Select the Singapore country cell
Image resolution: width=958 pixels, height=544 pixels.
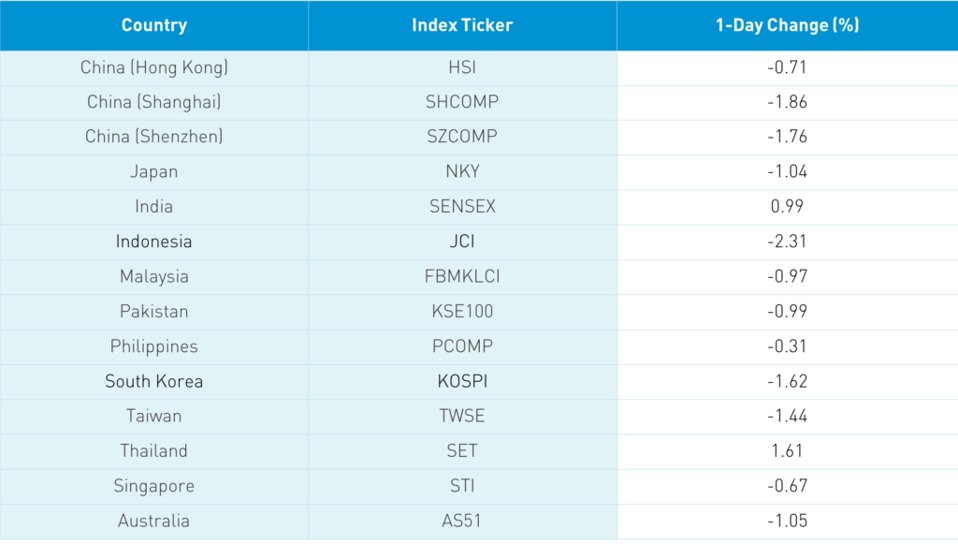click(x=154, y=486)
